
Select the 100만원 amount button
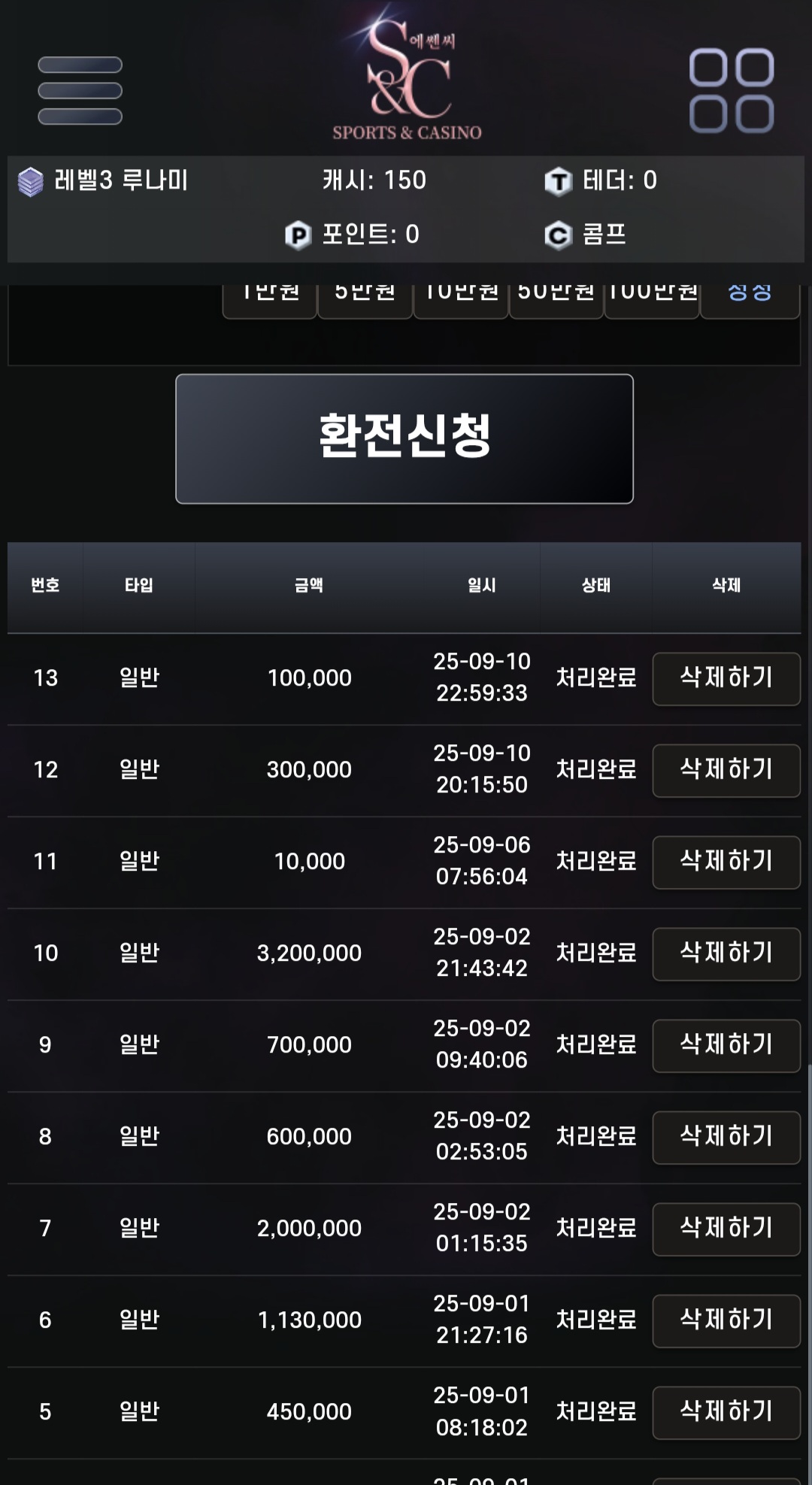point(652,301)
